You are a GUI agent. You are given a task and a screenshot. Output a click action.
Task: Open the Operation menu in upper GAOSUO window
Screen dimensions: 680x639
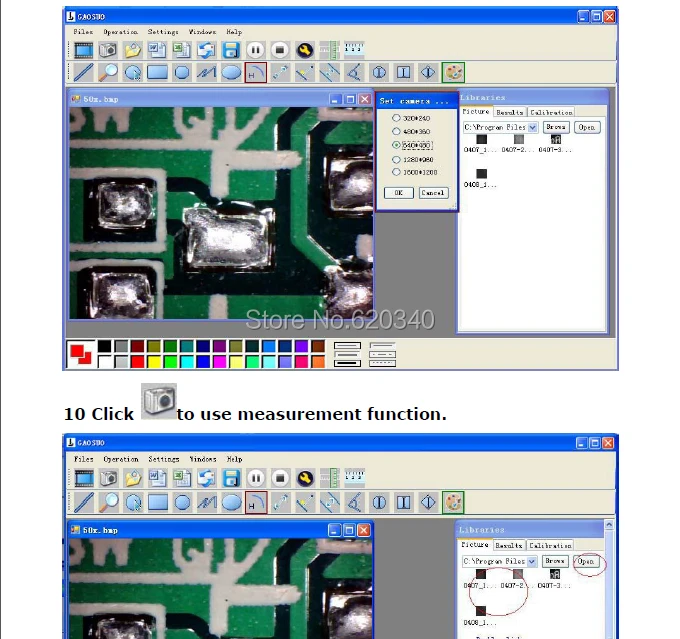(x=121, y=32)
